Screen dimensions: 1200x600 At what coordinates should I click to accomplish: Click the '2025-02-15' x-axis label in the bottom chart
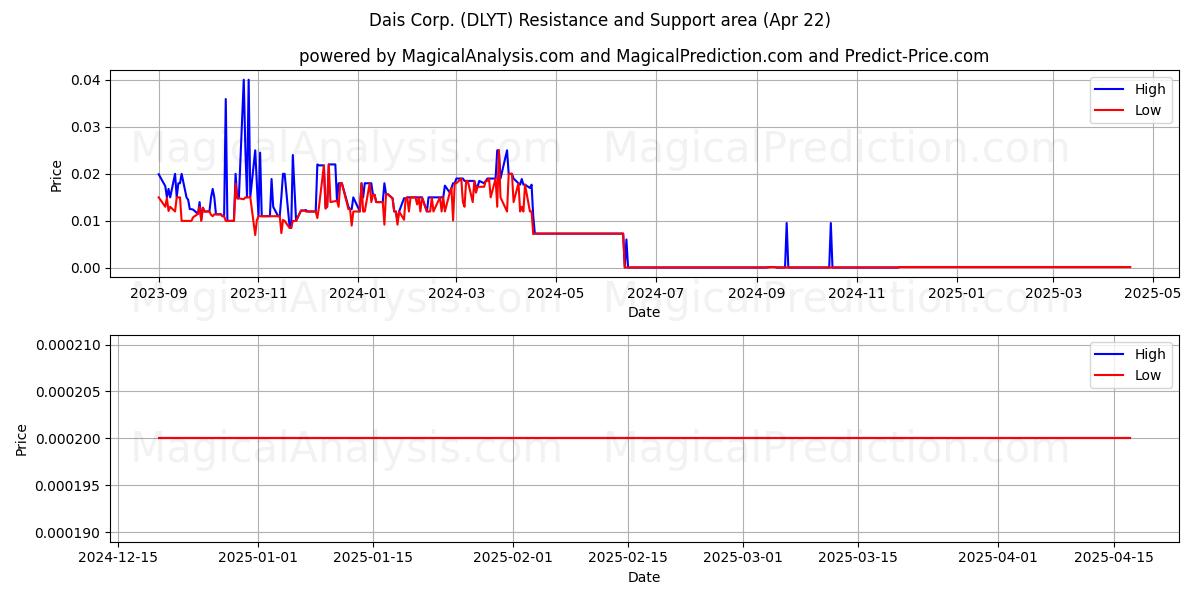pyautogui.click(x=628, y=558)
